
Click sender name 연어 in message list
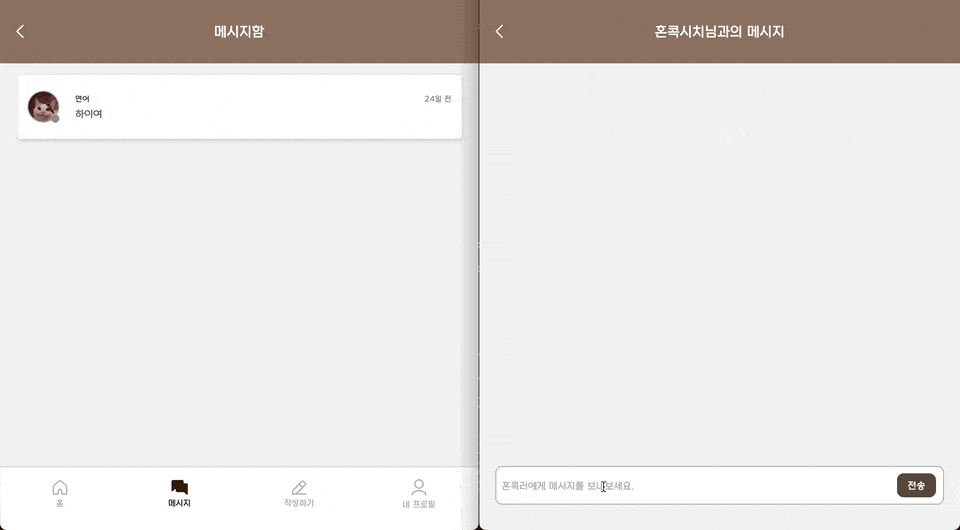(x=82, y=99)
